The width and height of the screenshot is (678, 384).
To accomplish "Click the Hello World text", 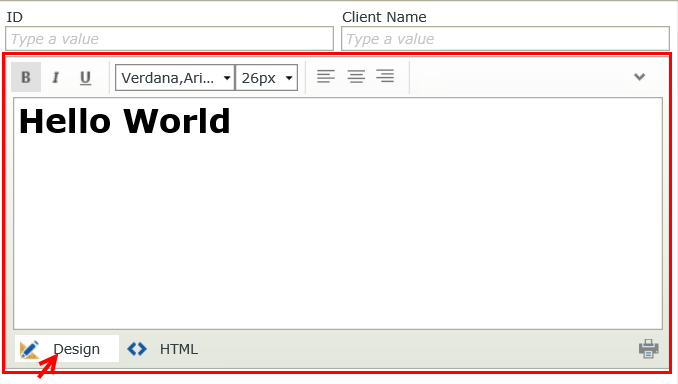I will pyautogui.click(x=125, y=122).
